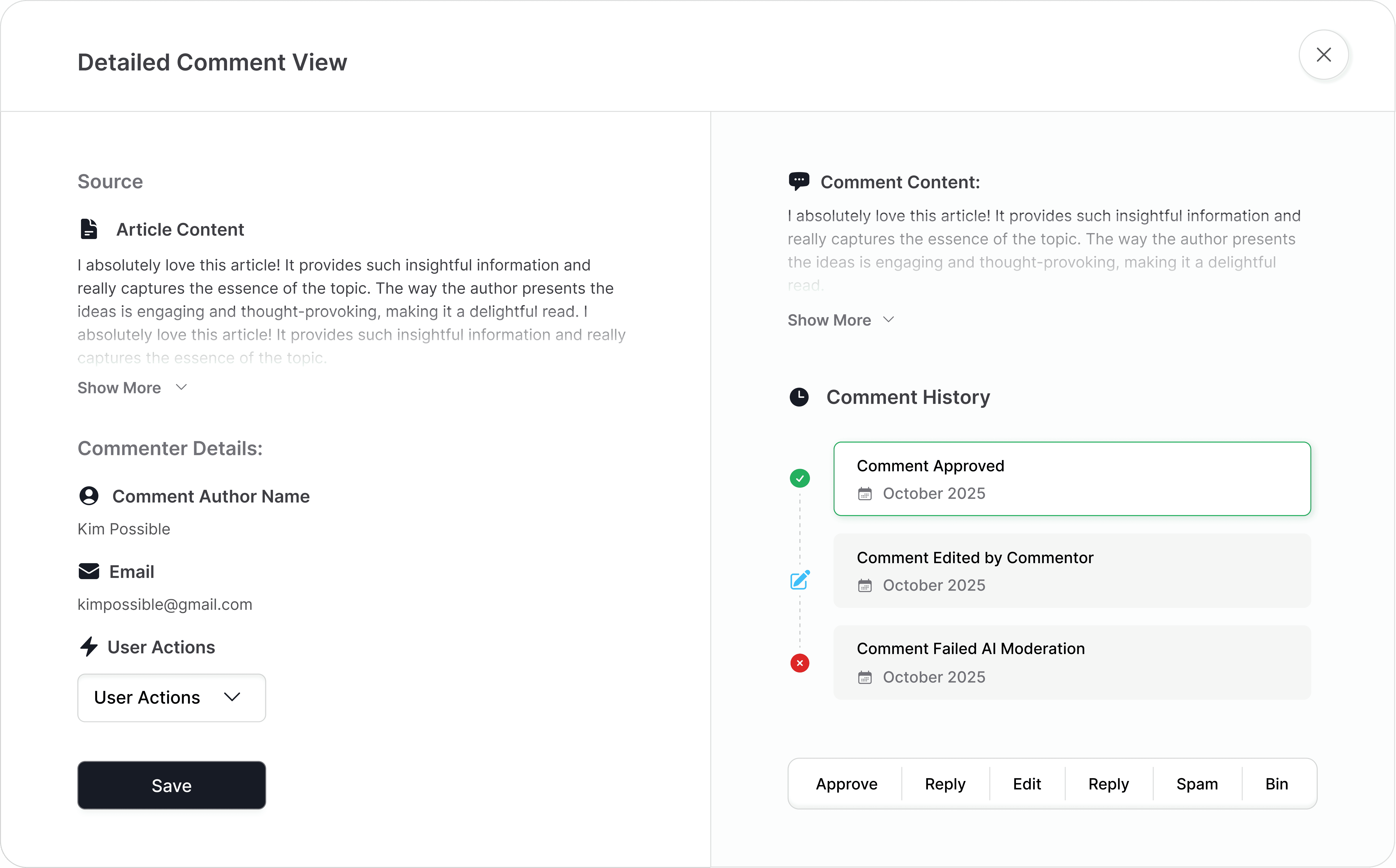The height and width of the screenshot is (868, 1396).
Task: Click the User Actions lightning bolt icon
Action: pyautogui.click(x=89, y=646)
